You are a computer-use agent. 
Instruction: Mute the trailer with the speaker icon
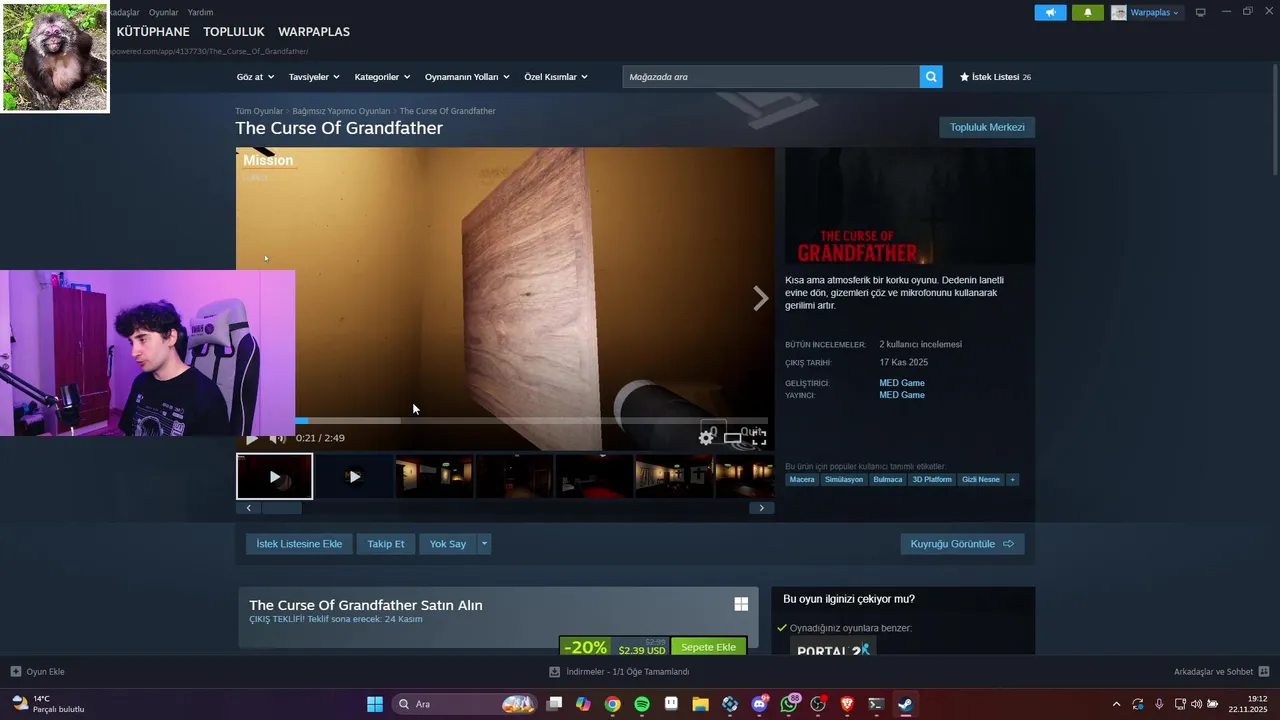(x=277, y=438)
